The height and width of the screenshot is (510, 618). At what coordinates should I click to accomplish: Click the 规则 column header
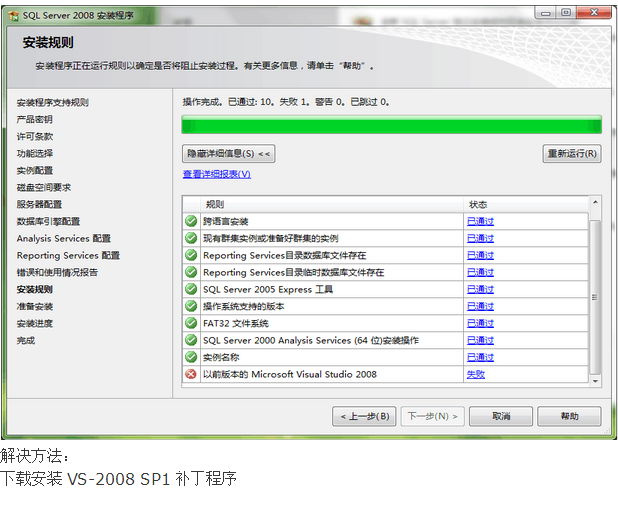332,205
